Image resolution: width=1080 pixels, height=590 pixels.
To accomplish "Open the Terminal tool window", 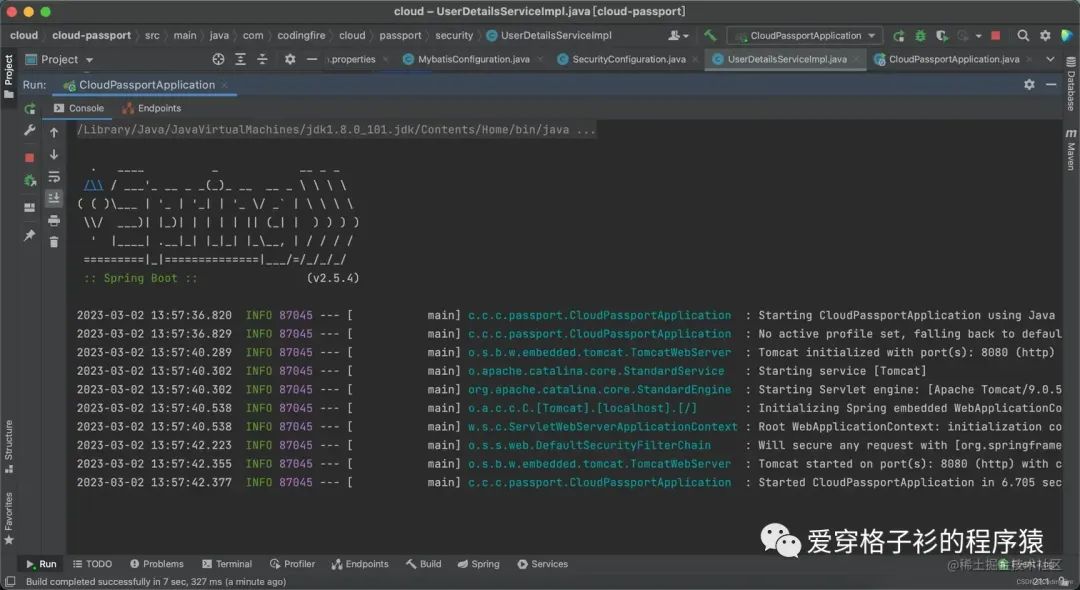I will click(228, 563).
